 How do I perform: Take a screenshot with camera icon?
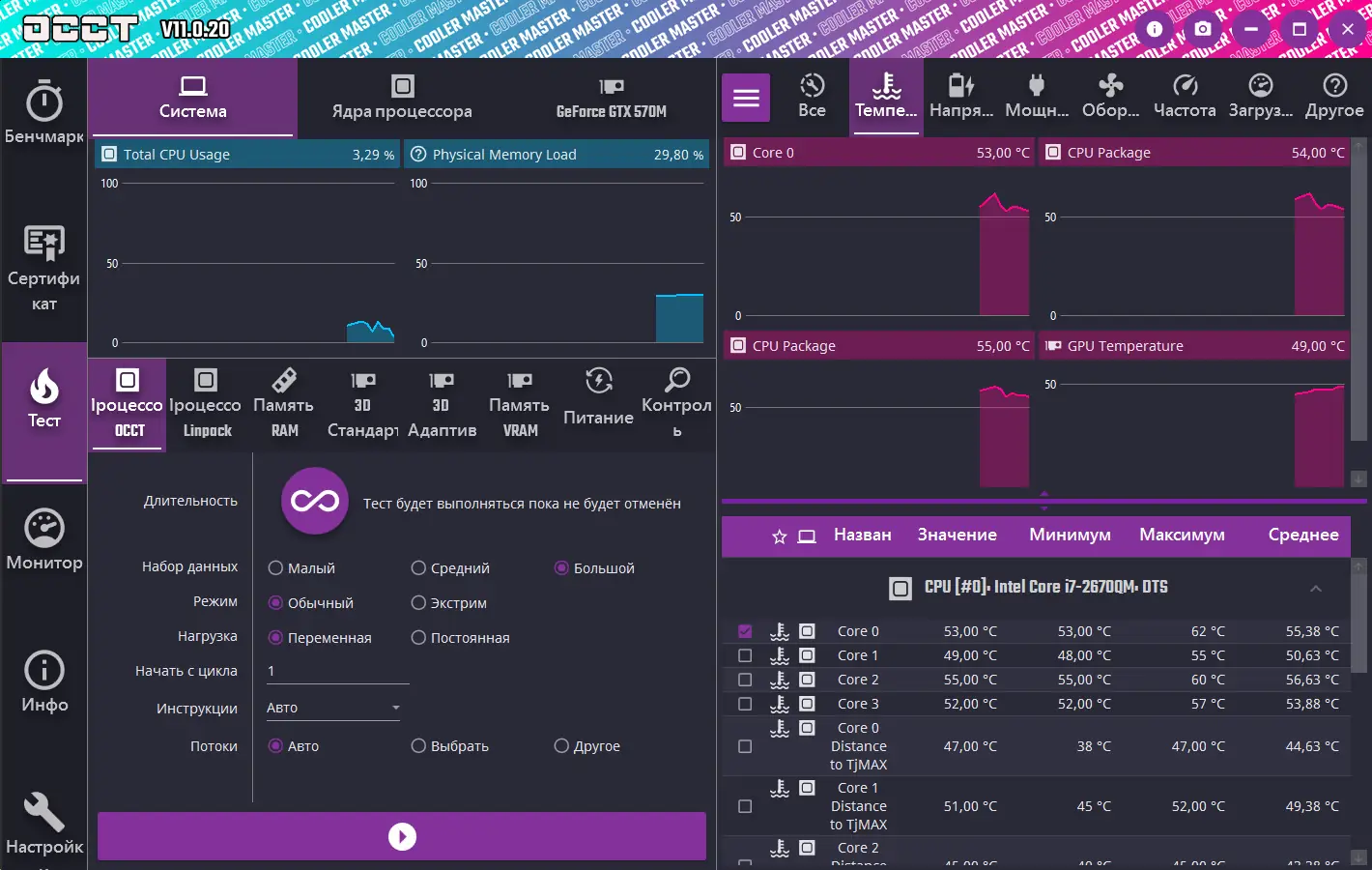[x=1203, y=29]
